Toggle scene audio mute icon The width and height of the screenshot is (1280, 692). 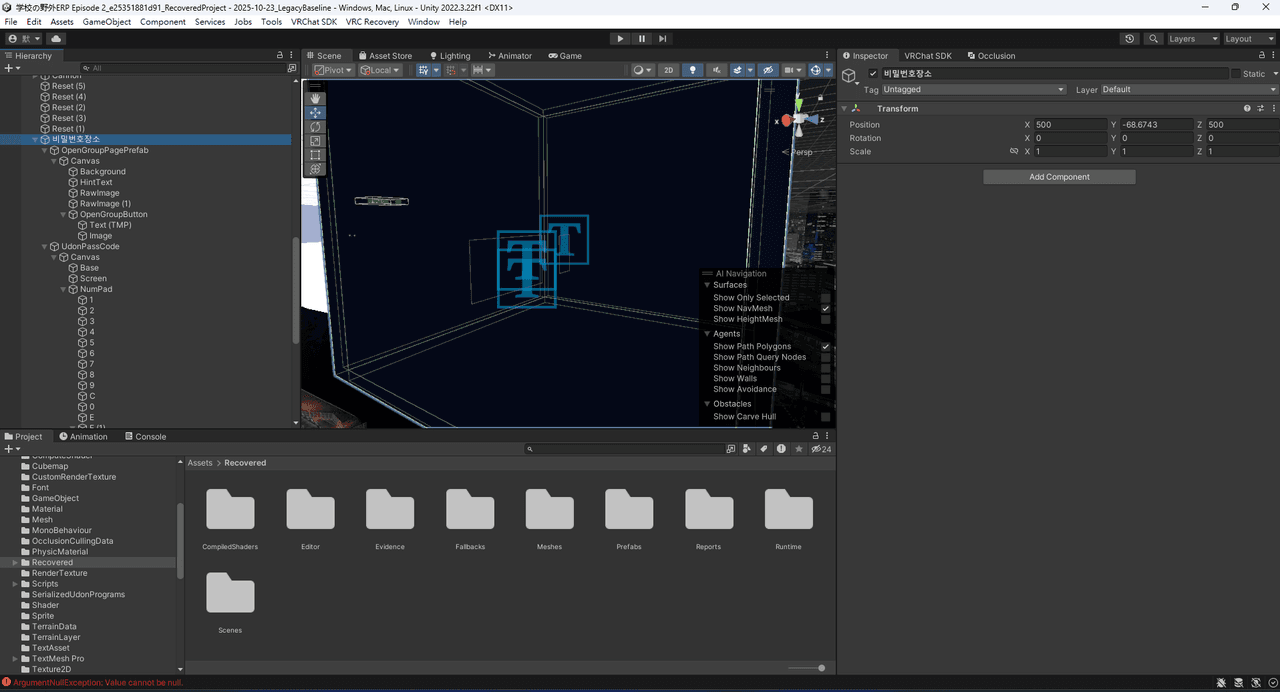click(x=717, y=70)
